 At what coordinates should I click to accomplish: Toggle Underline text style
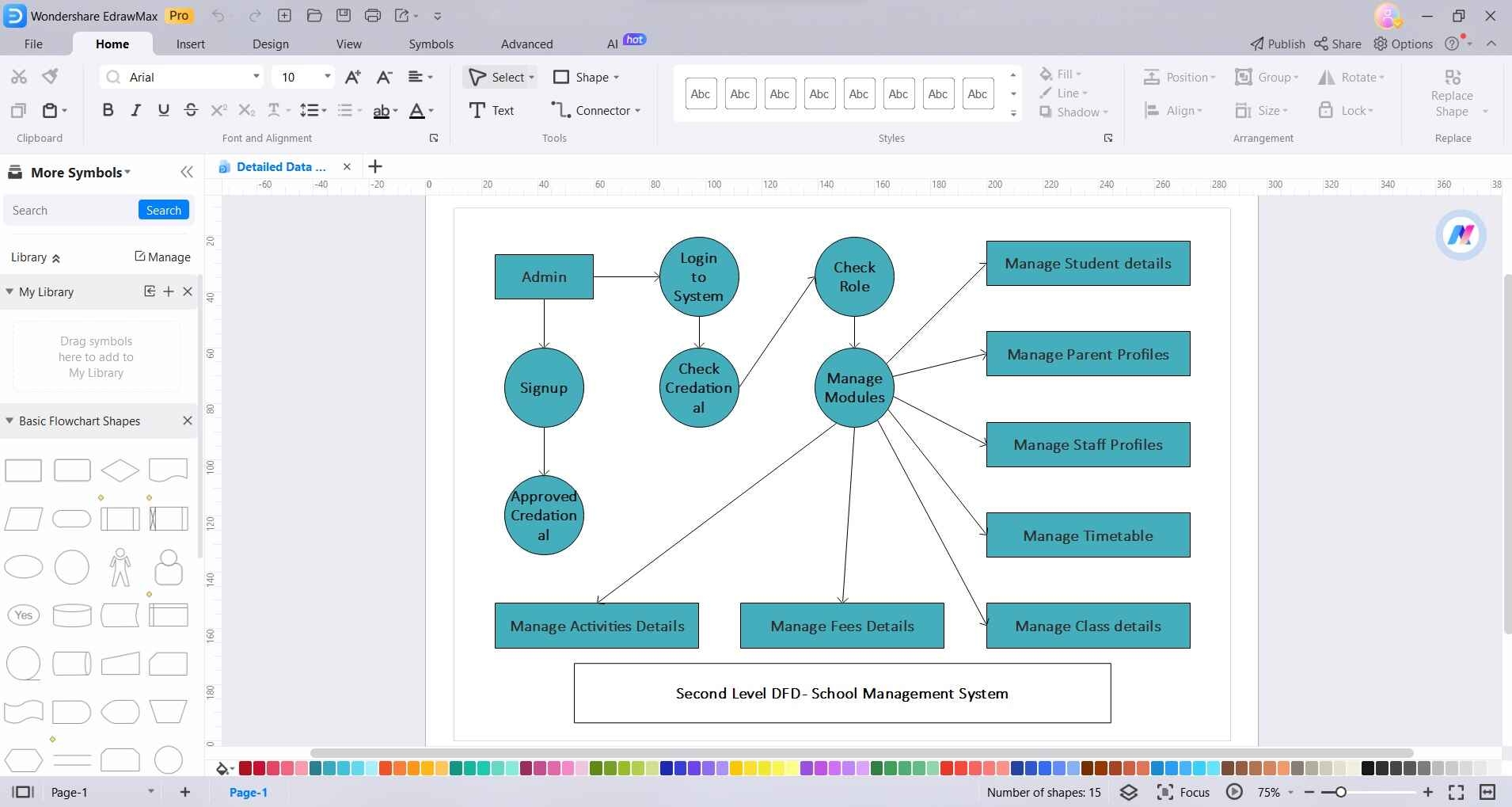(163, 110)
